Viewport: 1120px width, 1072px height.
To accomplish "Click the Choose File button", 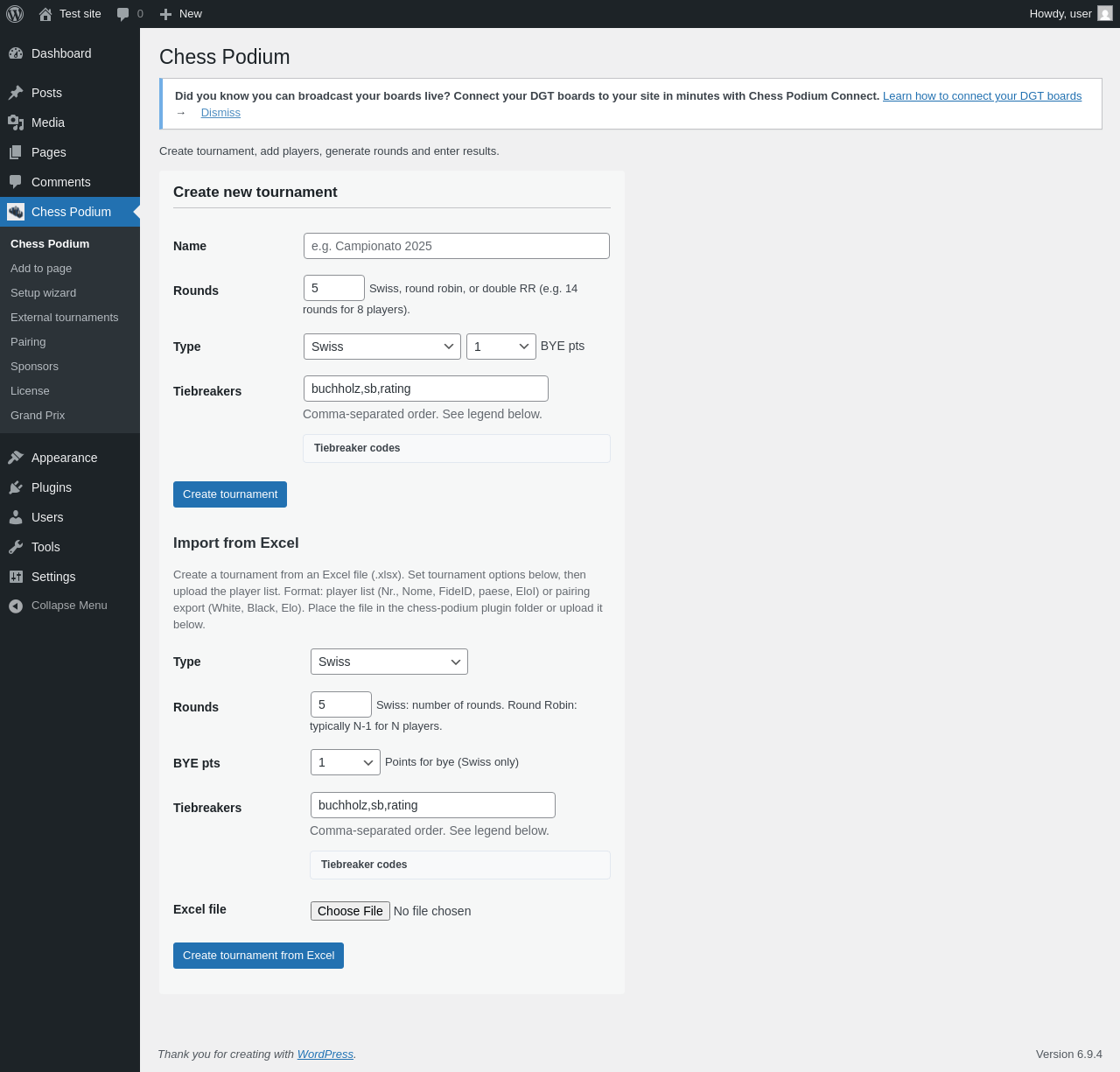I will [x=350, y=911].
